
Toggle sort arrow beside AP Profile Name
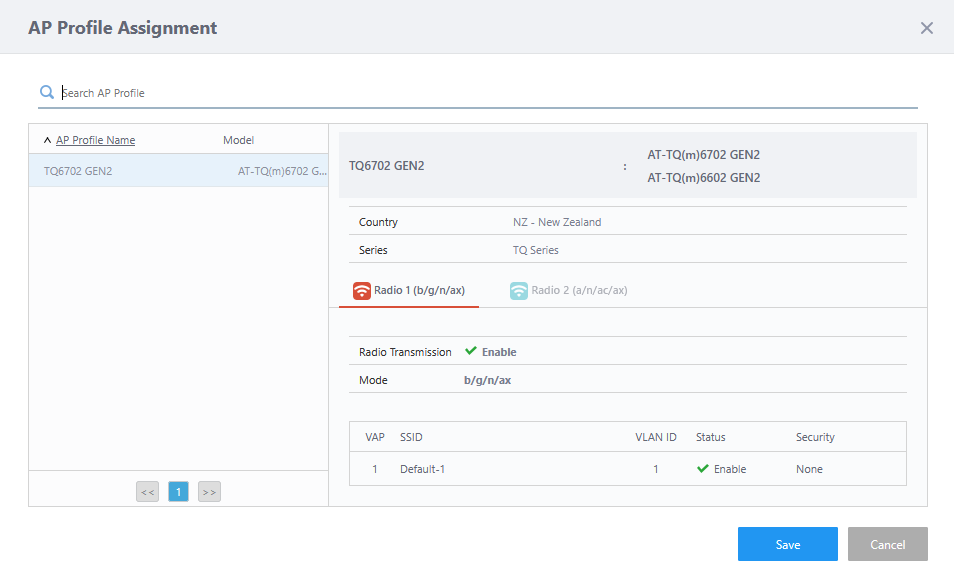pos(47,140)
